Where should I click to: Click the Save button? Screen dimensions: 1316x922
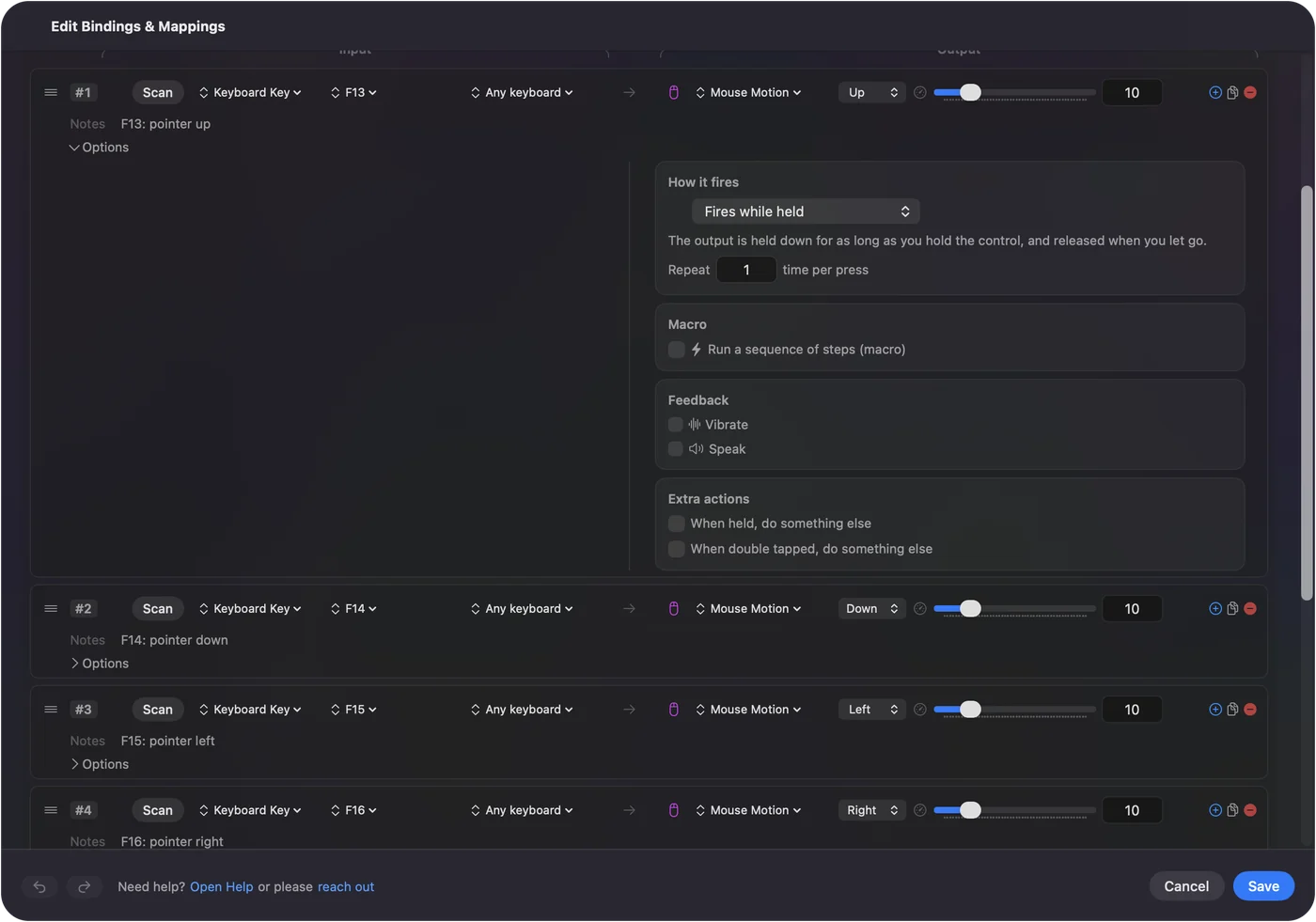(x=1263, y=885)
